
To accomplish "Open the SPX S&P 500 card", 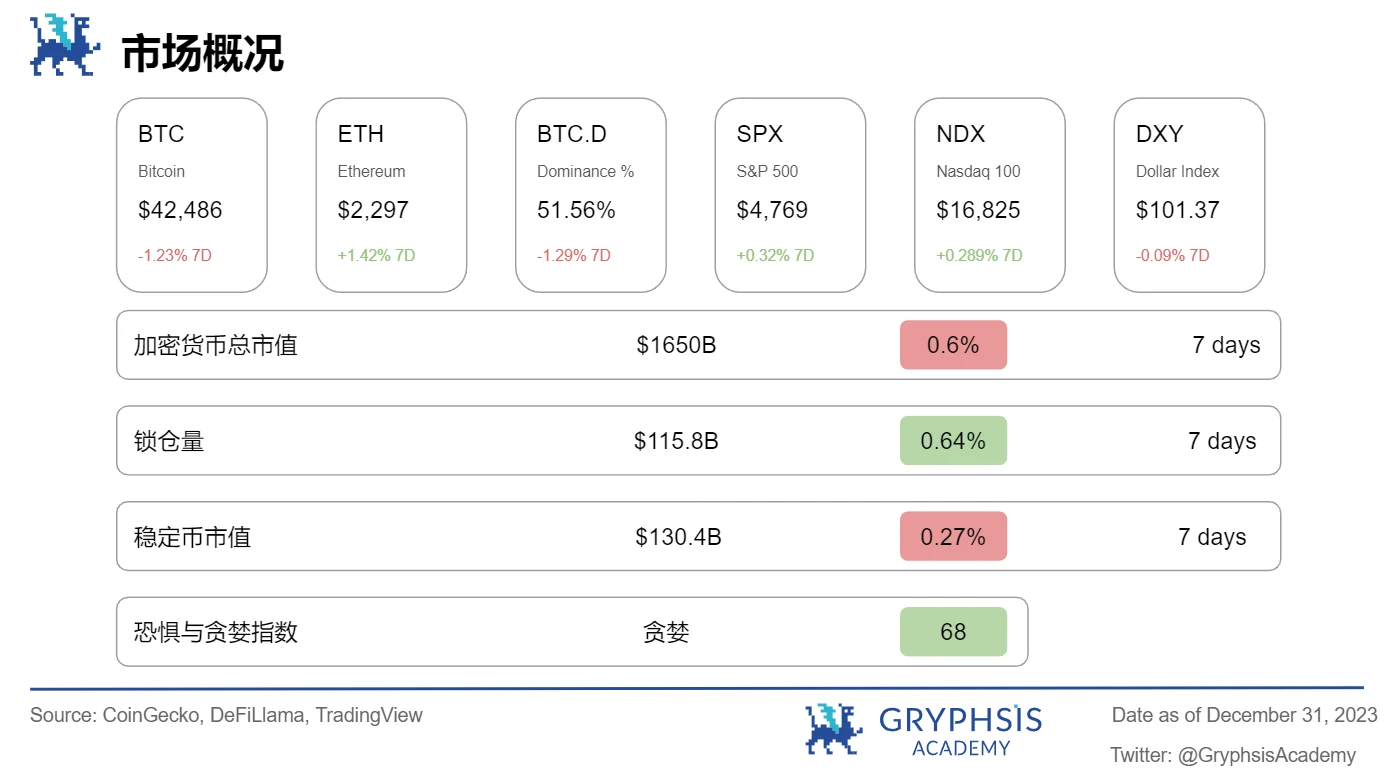I will tap(790, 195).
